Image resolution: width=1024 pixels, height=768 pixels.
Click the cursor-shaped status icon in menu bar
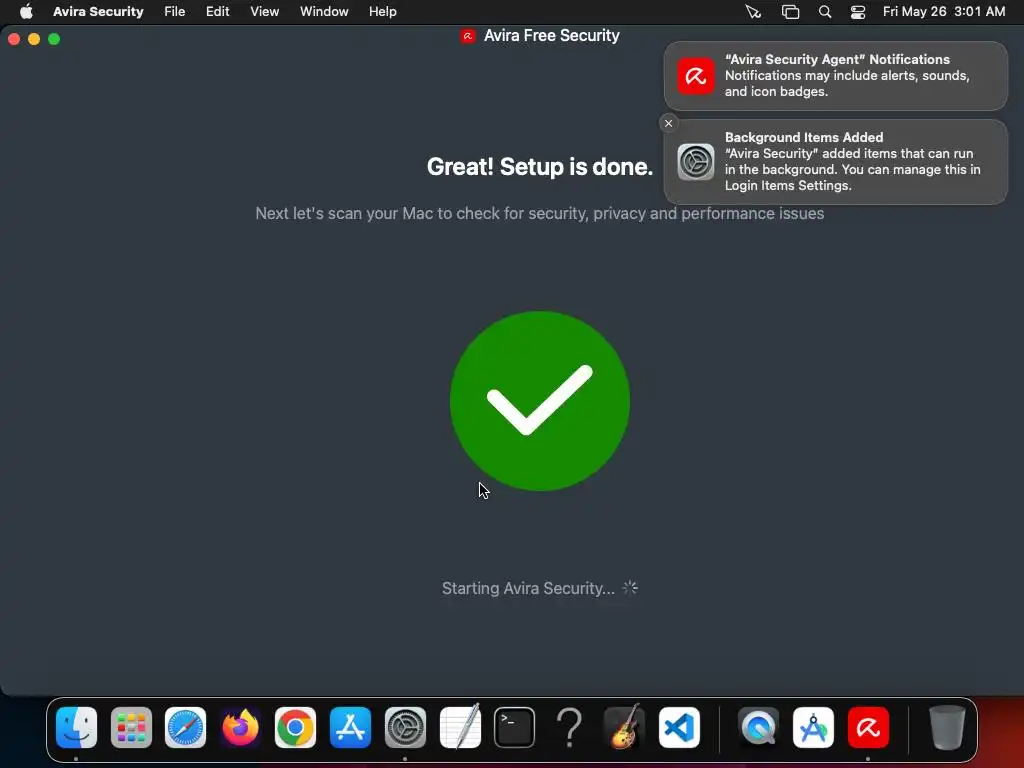[x=753, y=12]
